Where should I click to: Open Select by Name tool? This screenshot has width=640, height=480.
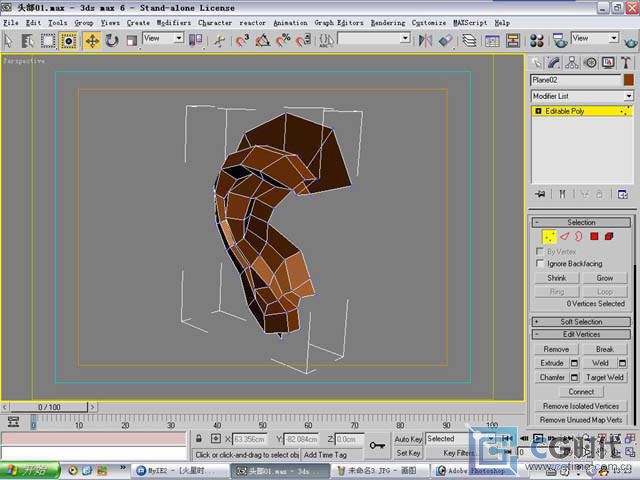(27, 41)
